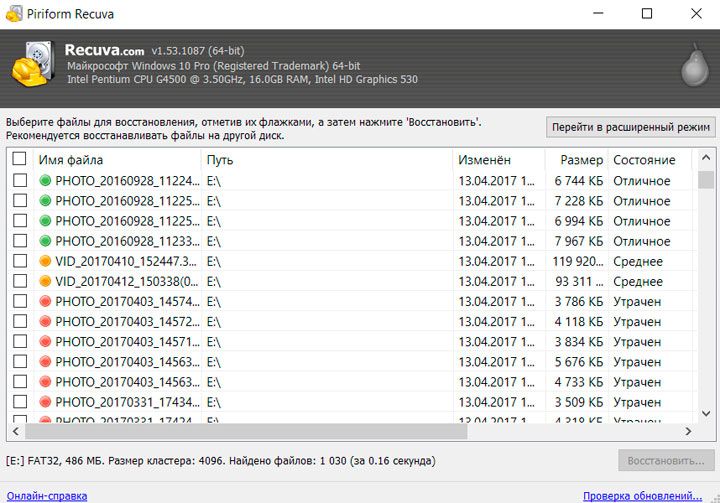Image resolution: width=720 pixels, height=503 pixels.
Task: Check the box for the 4 733 КБ file
Action: click(x=20, y=381)
